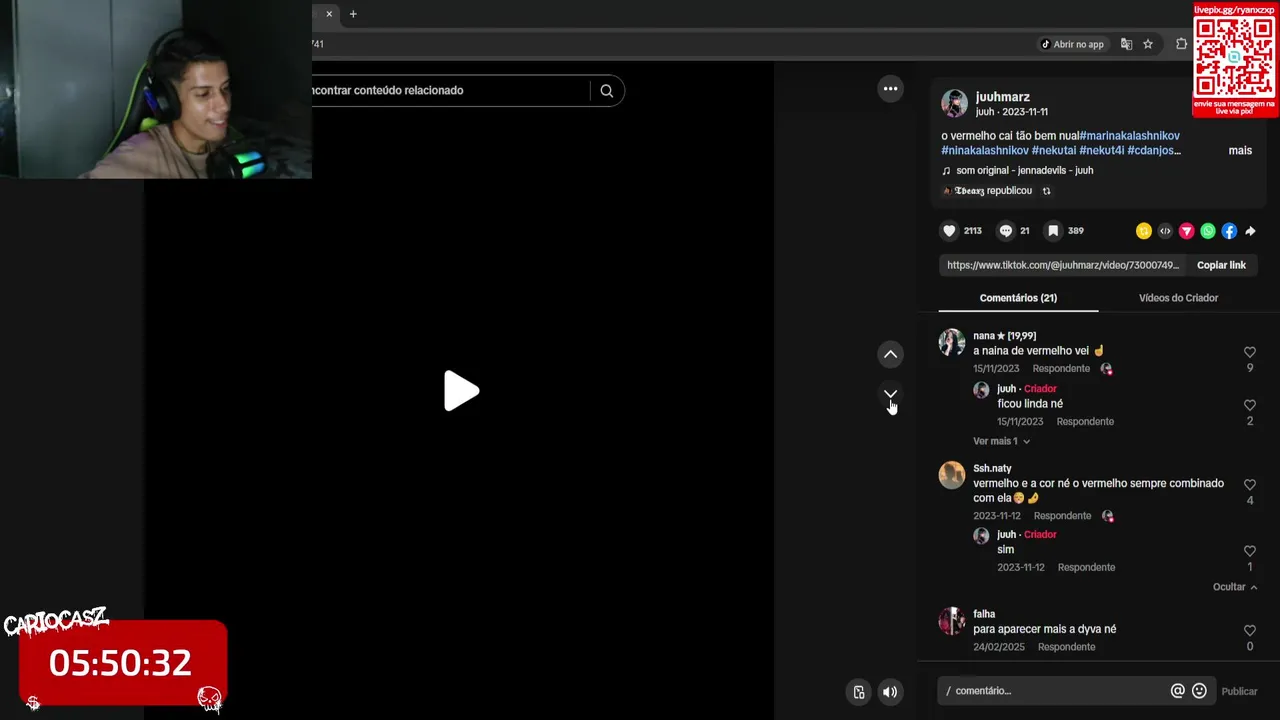1280x720 pixels.
Task: Reply to juuh's 'ficou linda né' comment
Action: pyautogui.click(x=1085, y=422)
